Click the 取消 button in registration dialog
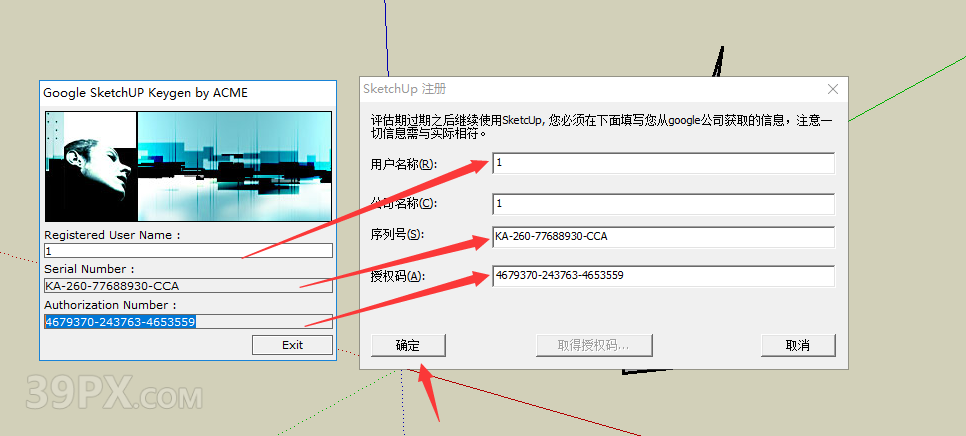Viewport: 966px width, 436px height. point(798,345)
